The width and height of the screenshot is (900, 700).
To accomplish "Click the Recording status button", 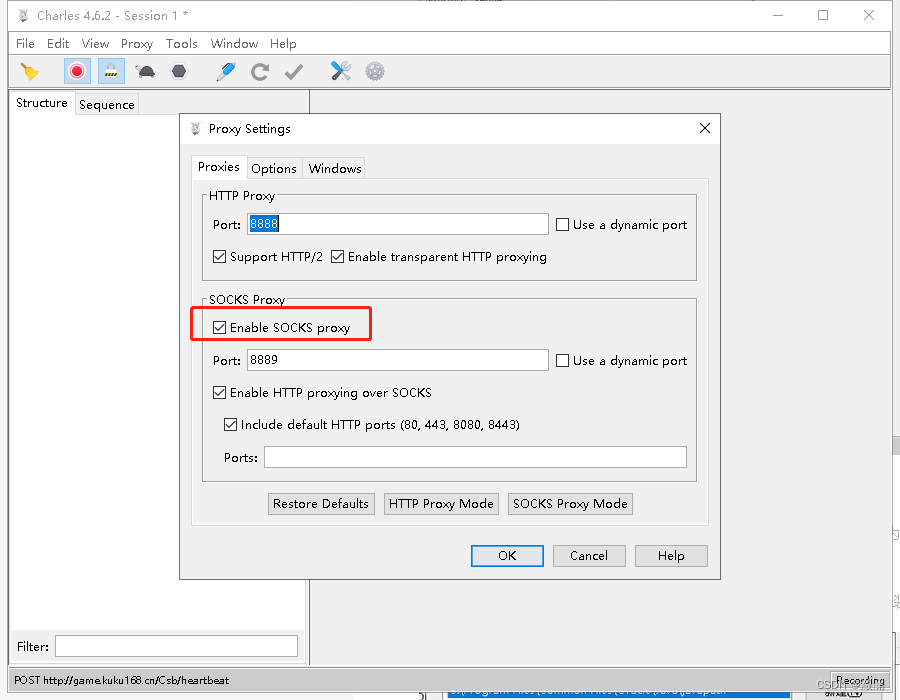I will click(x=859, y=680).
